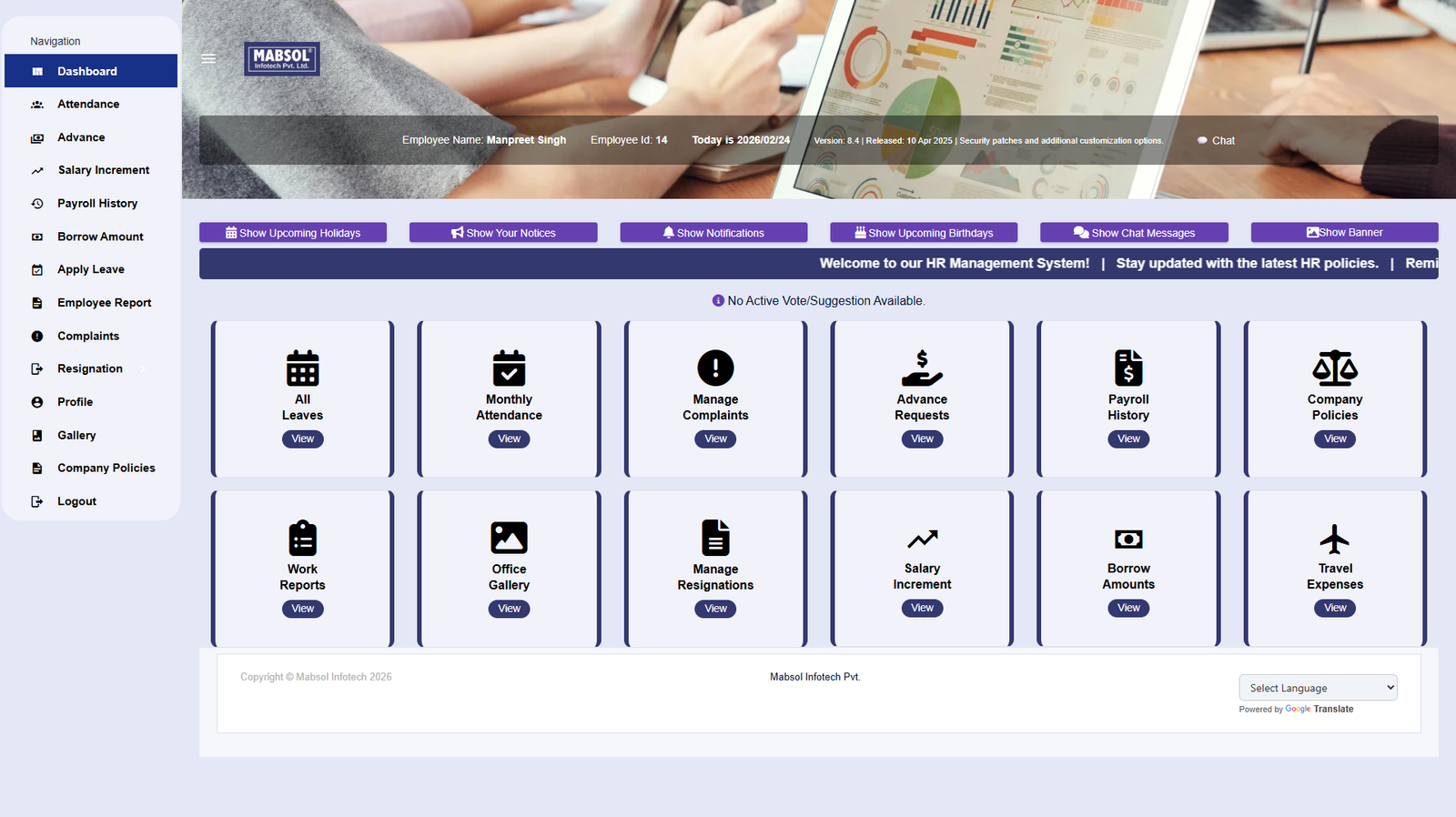
Task: Click 'Today is 2026/02/24' text
Action: coord(741,140)
